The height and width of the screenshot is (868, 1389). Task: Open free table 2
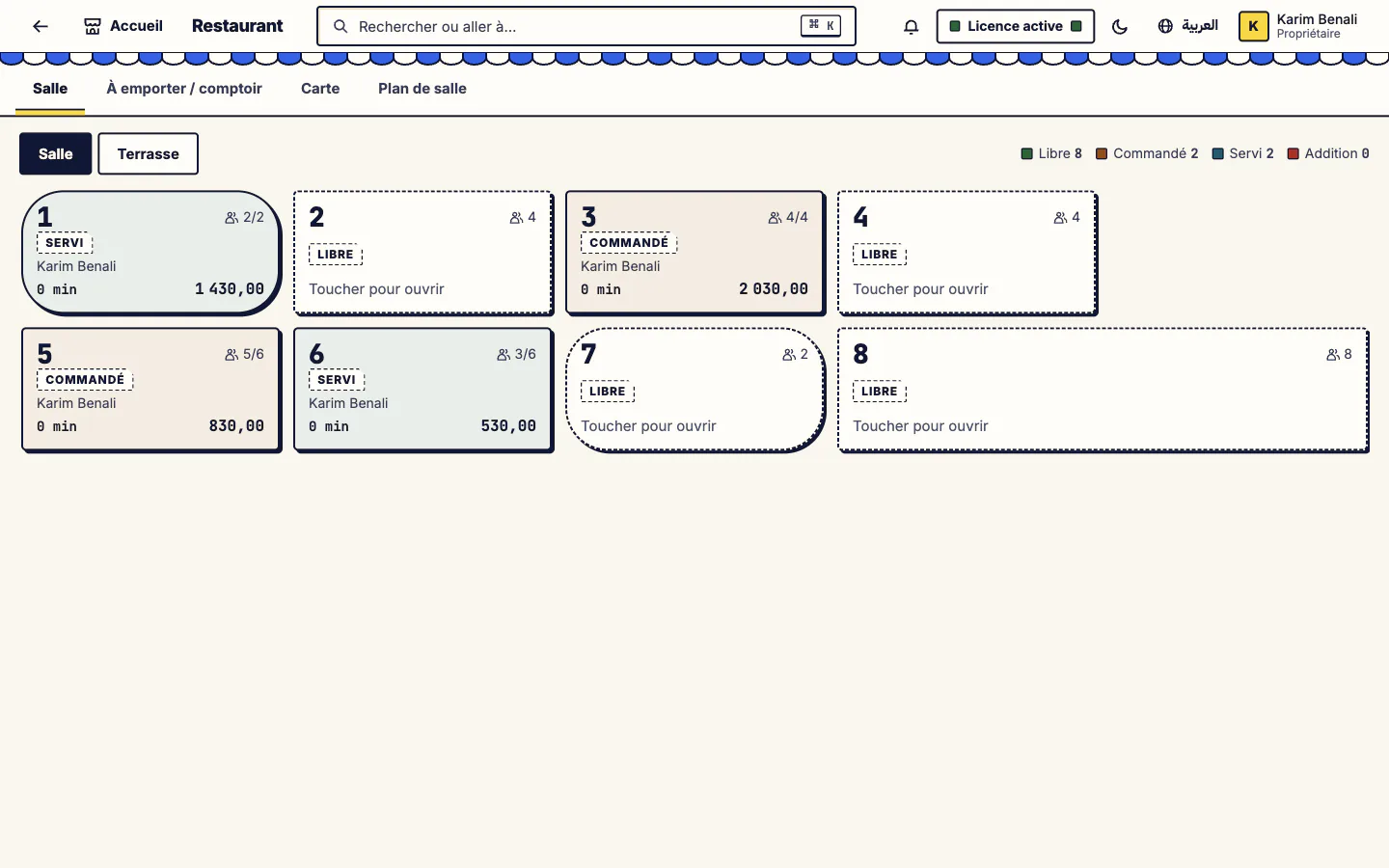pos(422,253)
